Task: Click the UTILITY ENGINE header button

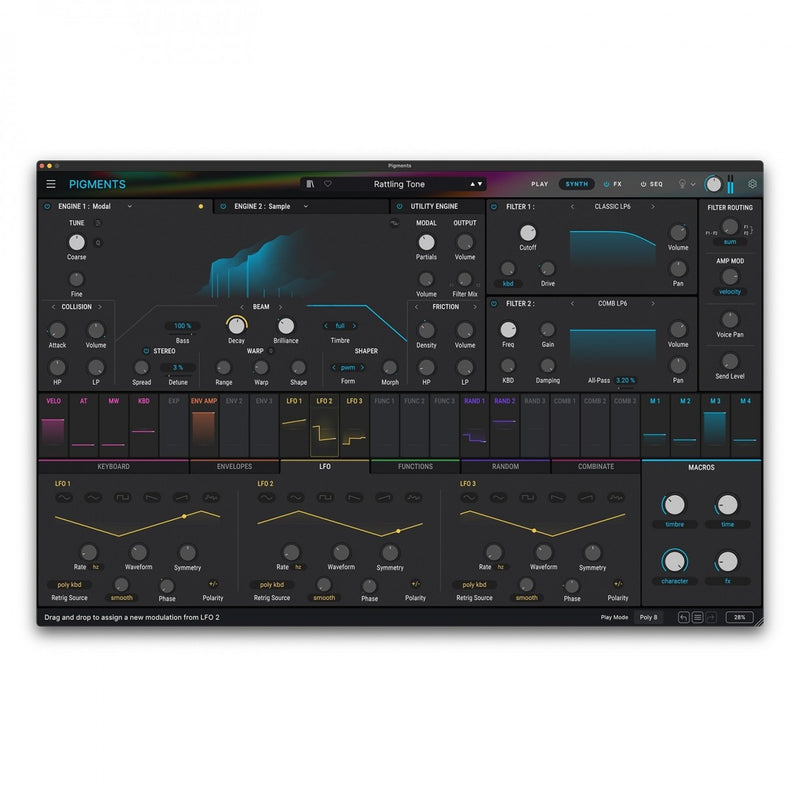Action: tap(432, 205)
